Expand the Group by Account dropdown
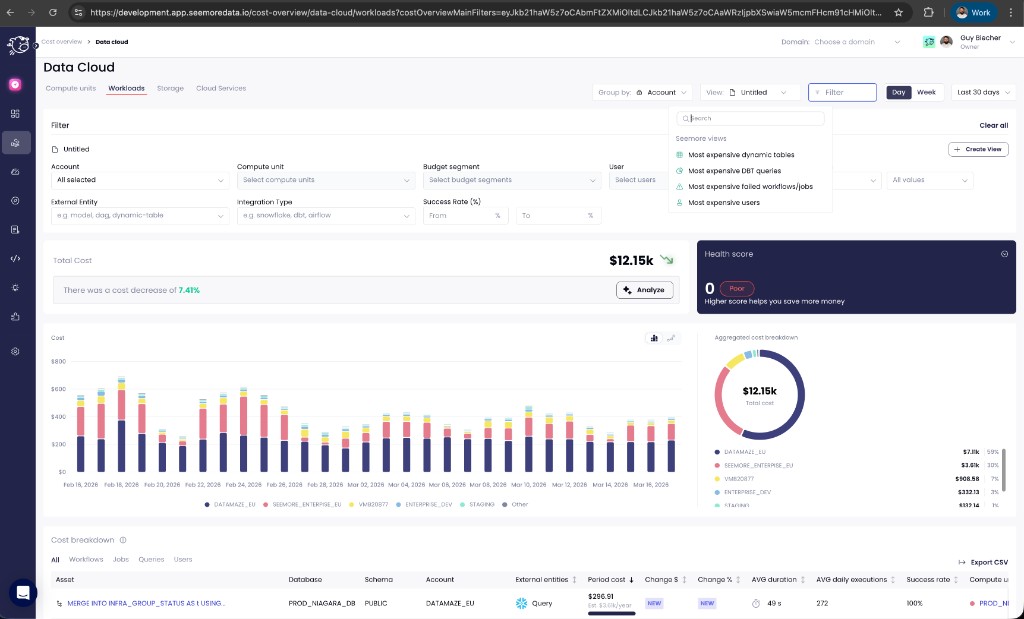The image size is (1024, 619). point(643,92)
